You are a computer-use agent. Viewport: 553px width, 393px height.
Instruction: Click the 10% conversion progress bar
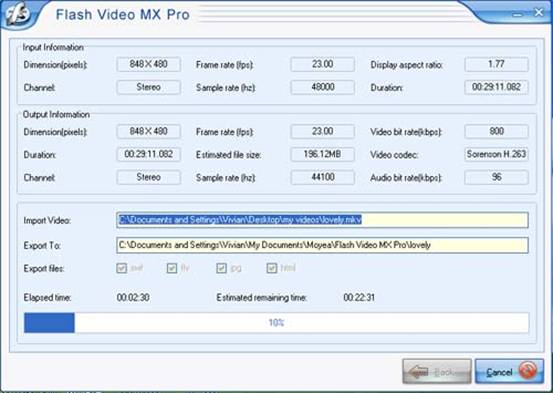[276, 322]
